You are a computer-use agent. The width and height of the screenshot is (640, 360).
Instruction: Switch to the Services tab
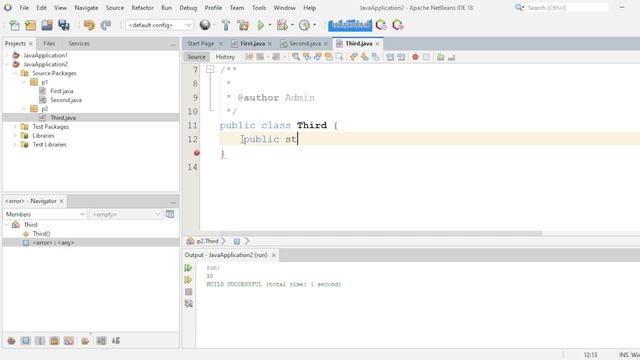click(x=79, y=43)
